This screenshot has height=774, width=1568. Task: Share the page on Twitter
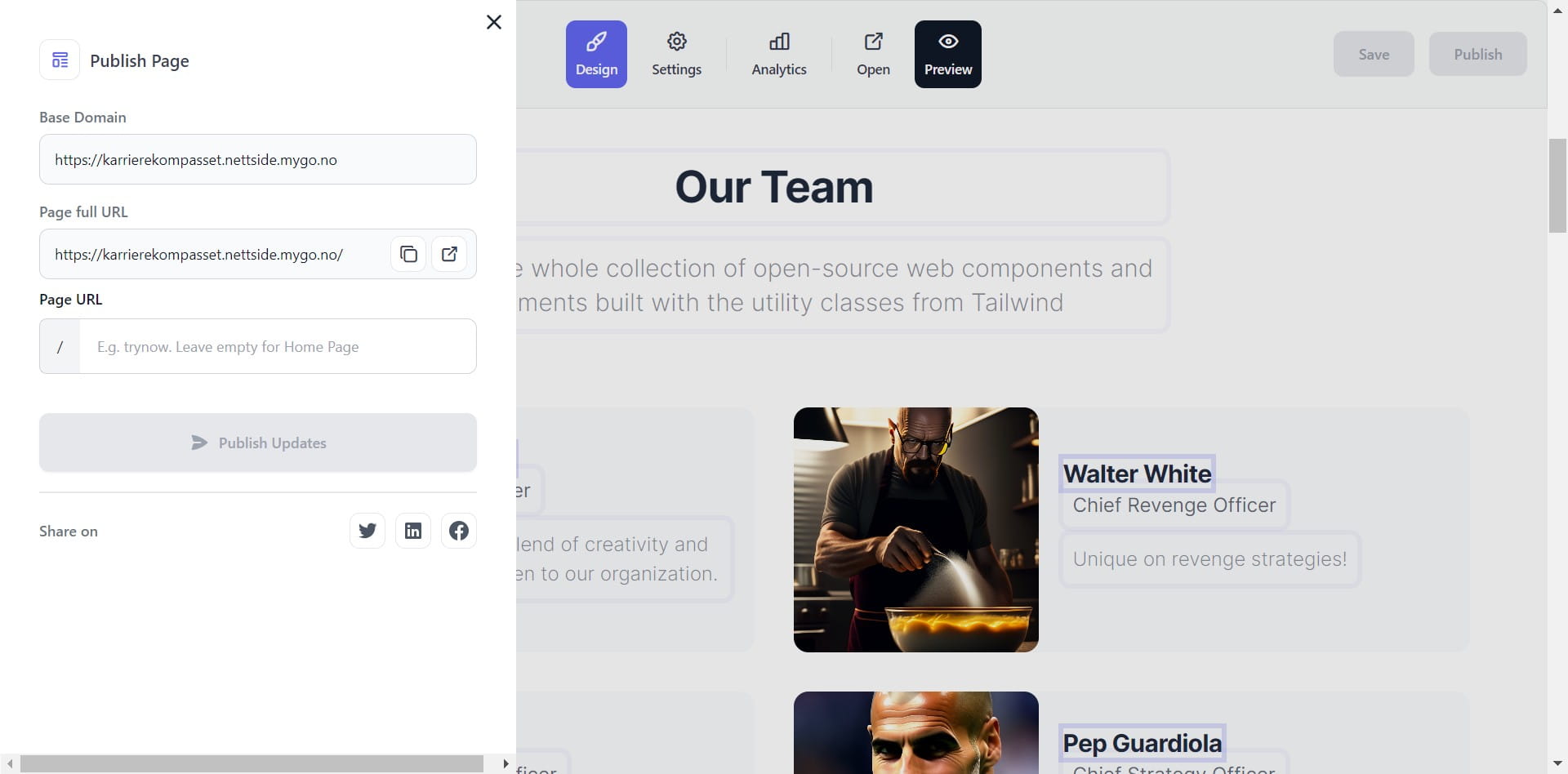point(367,531)
